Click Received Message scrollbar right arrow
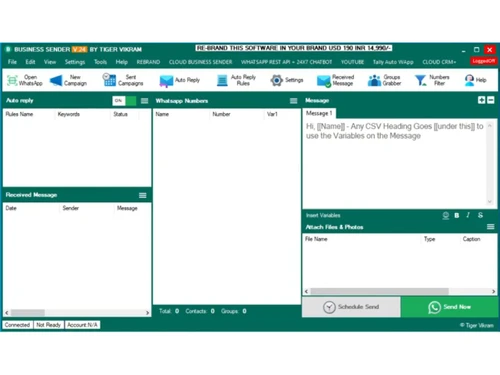 pos(147,313)
